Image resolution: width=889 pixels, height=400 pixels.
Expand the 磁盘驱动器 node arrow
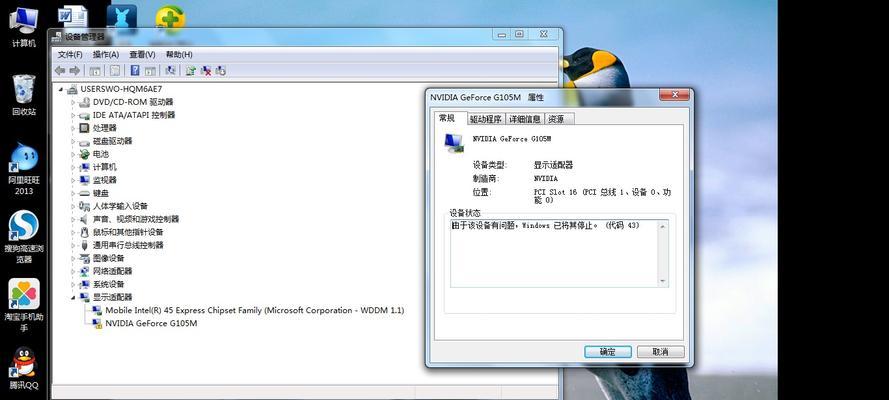pos(73,142)
